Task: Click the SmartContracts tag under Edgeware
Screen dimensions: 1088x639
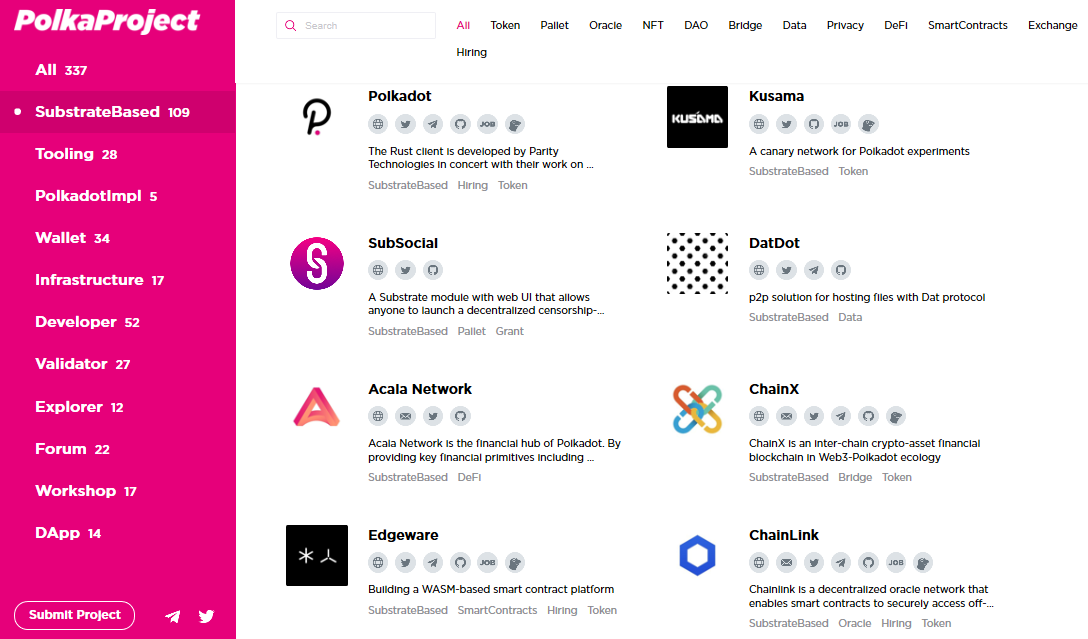Action: pyautogui.click(x=497, y=611)
